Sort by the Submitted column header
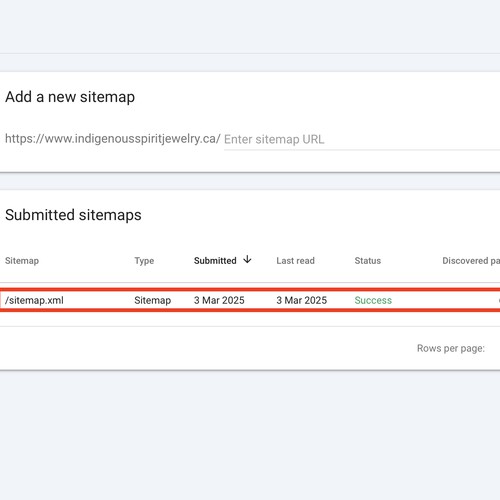Image resolution: width=500 pixels, height=500 pixels. tap(215, 261)
